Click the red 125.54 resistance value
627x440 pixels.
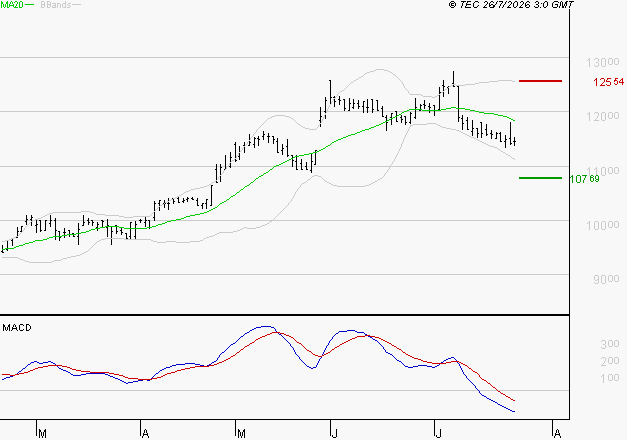pyautogui.click(x=609, y=82)
